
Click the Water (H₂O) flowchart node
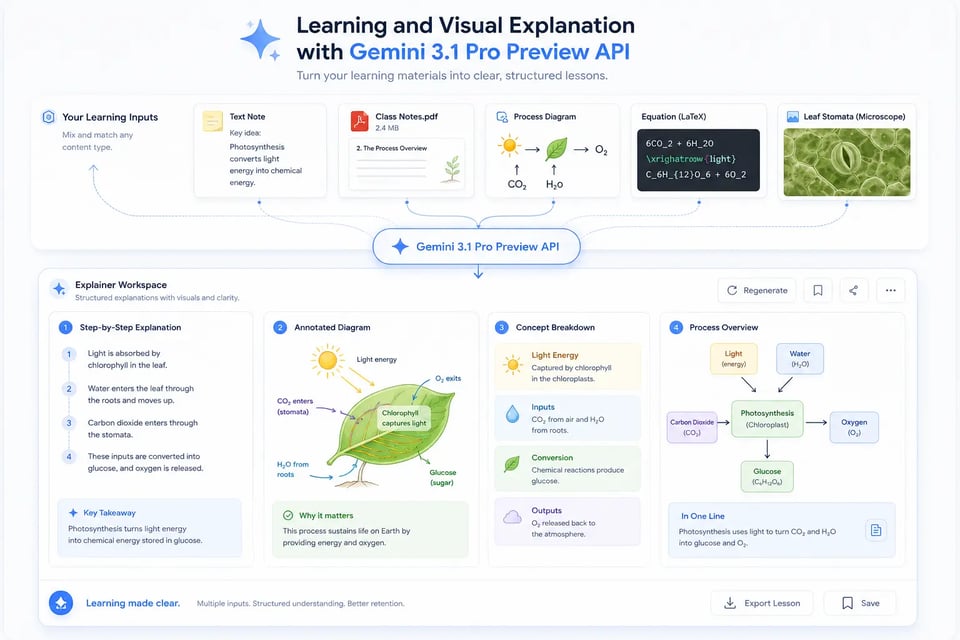(x=800, y=358)
